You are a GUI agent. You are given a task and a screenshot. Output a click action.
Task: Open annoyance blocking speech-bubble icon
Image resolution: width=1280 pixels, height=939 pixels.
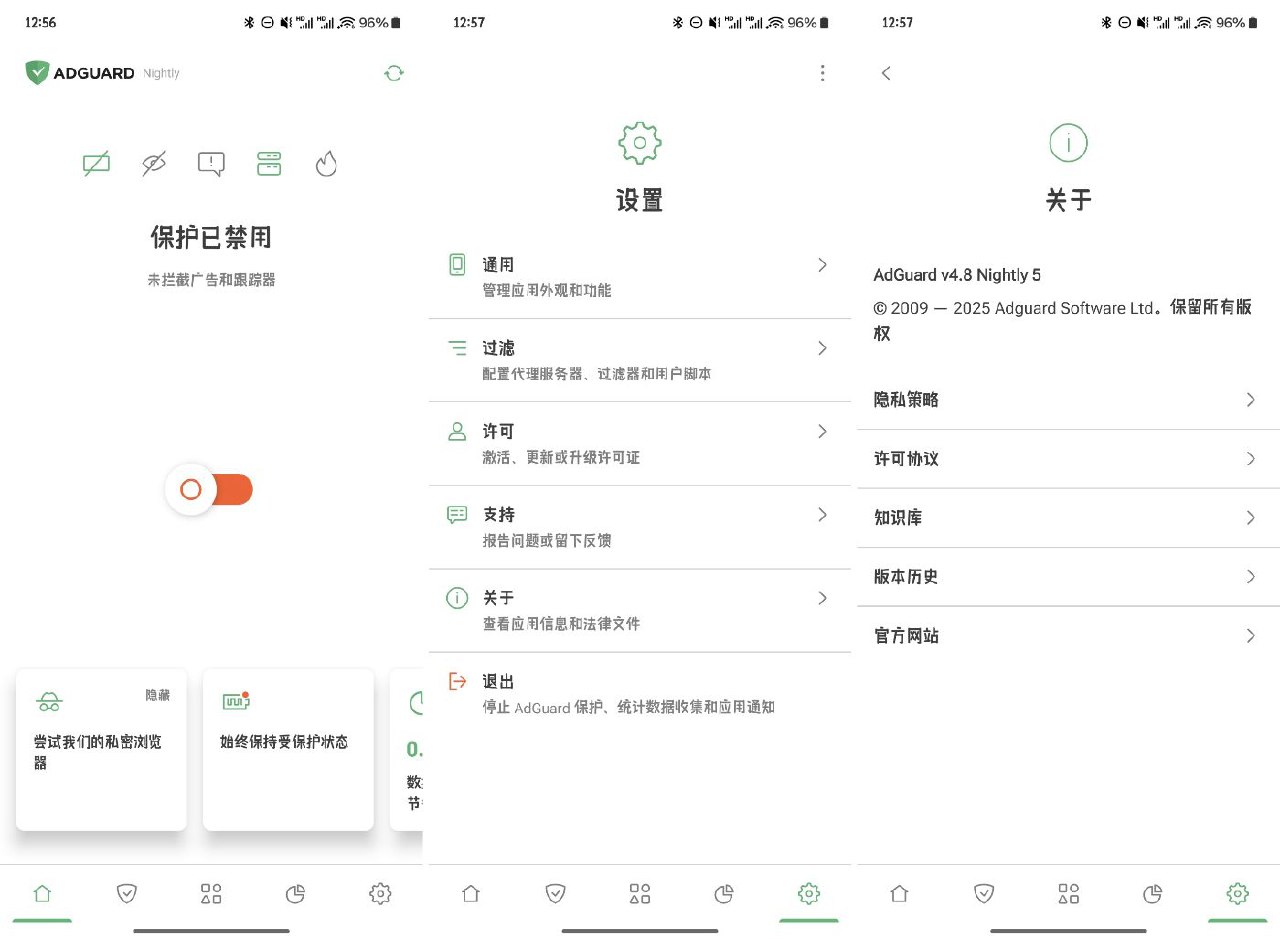211,164
